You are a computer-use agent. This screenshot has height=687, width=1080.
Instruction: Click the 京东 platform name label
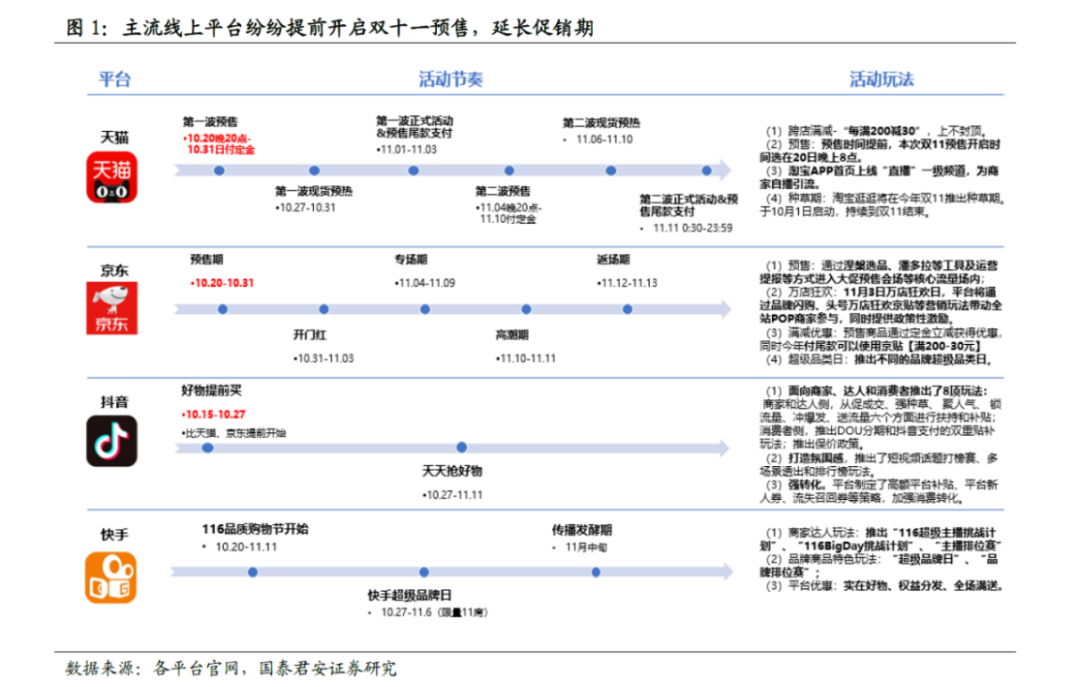[x=114, y=270]
